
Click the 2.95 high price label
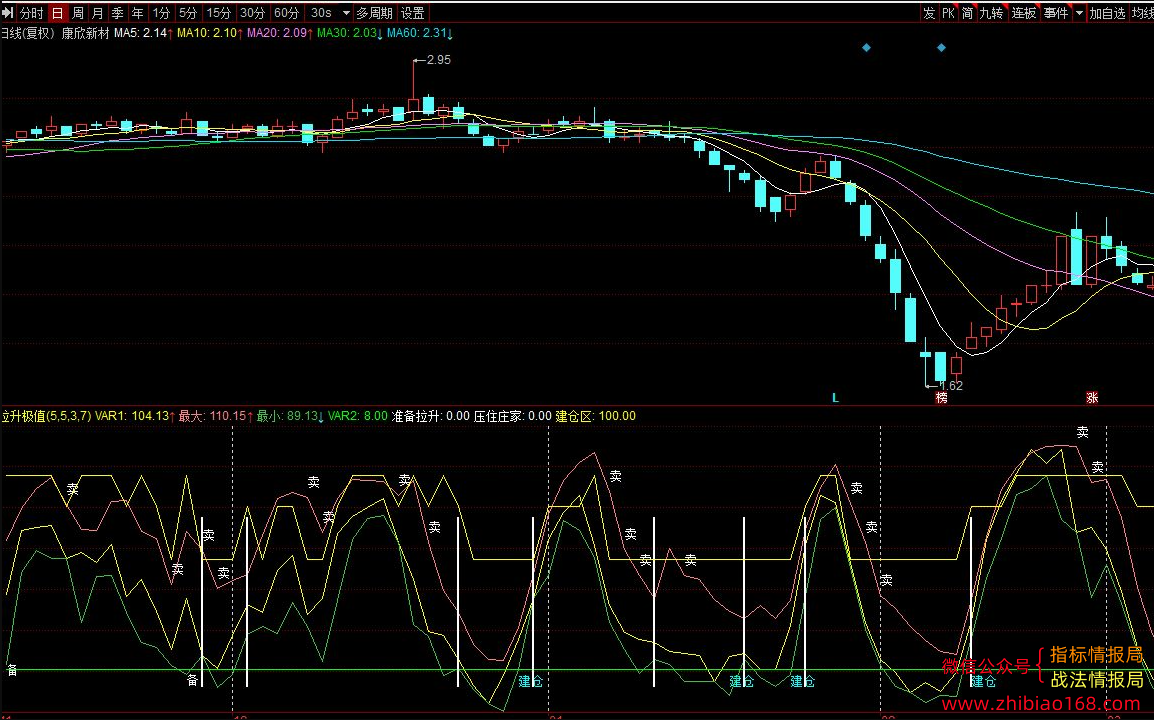point(439,60)
